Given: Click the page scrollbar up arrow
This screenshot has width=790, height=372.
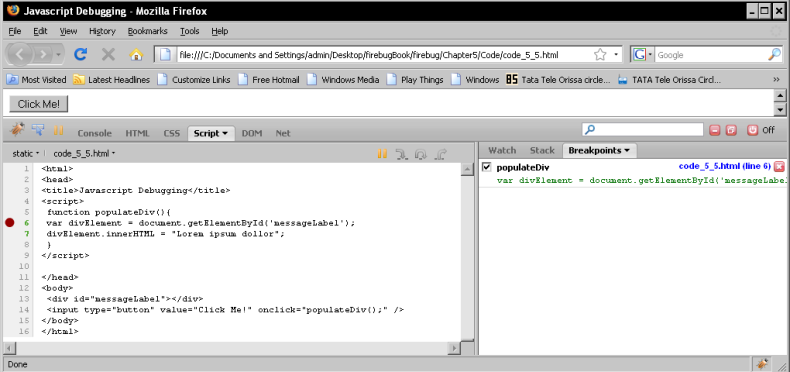Looking at the screenshot, I should [x=779, y=96].
